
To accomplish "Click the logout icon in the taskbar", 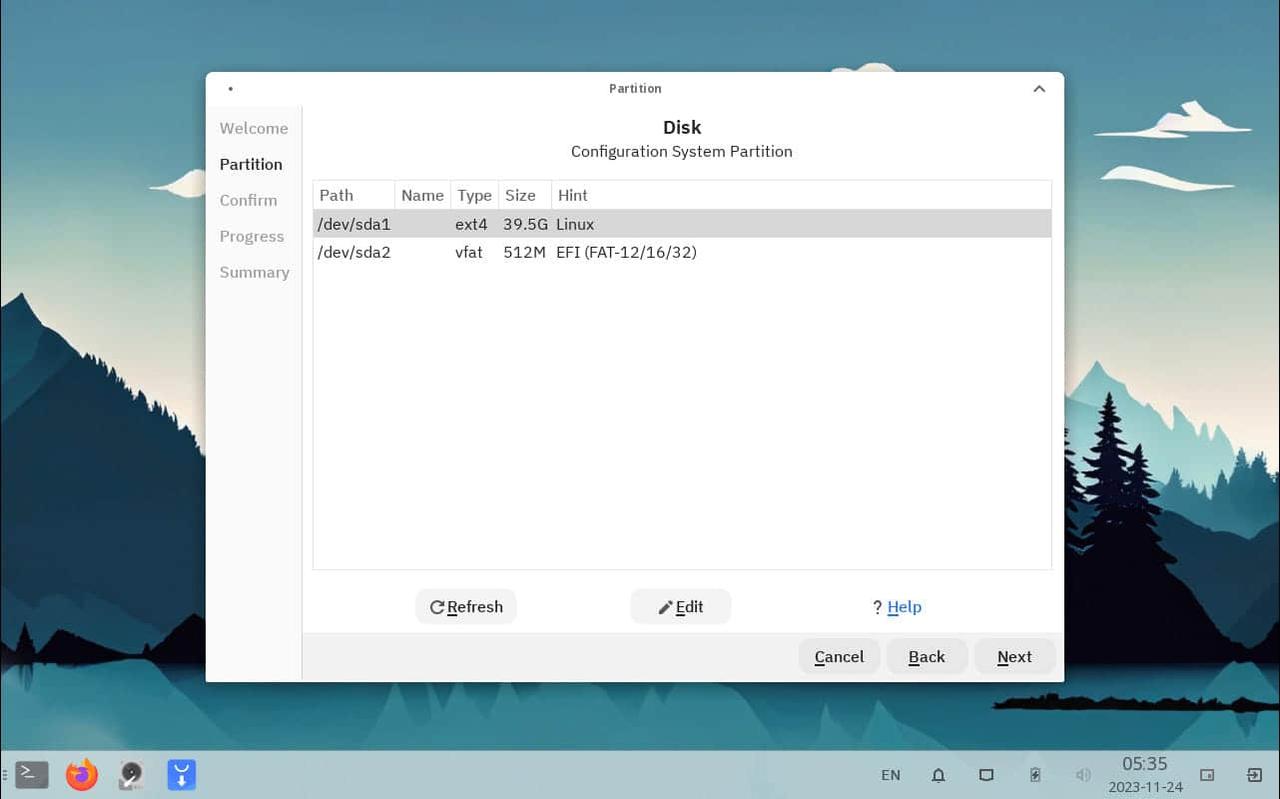I will point(1254,775).
